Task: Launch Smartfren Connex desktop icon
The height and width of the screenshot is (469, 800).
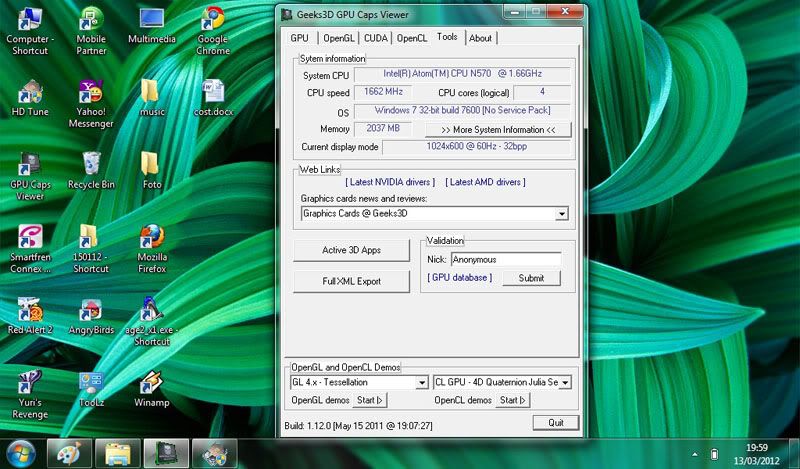Action: (30, 250)
